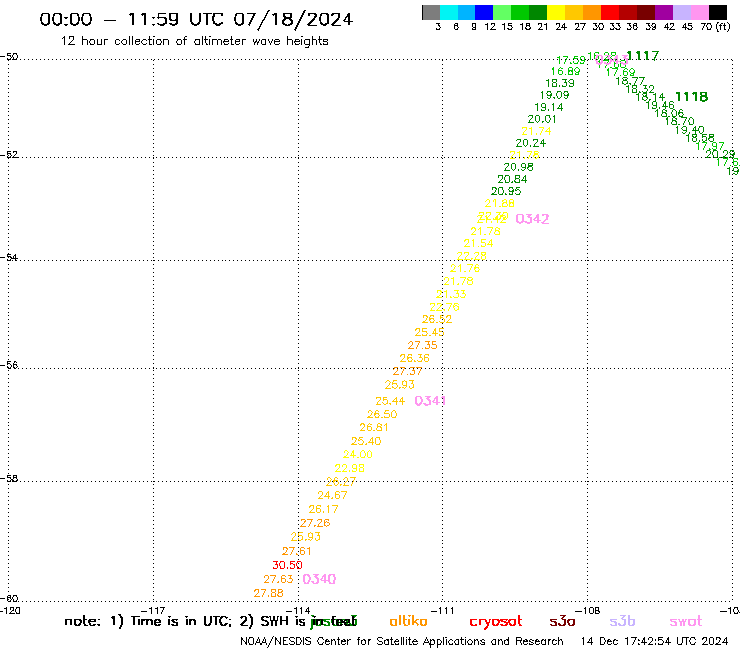
Task: Select the 16.89 wave height reading
Action: pos(566,71)
